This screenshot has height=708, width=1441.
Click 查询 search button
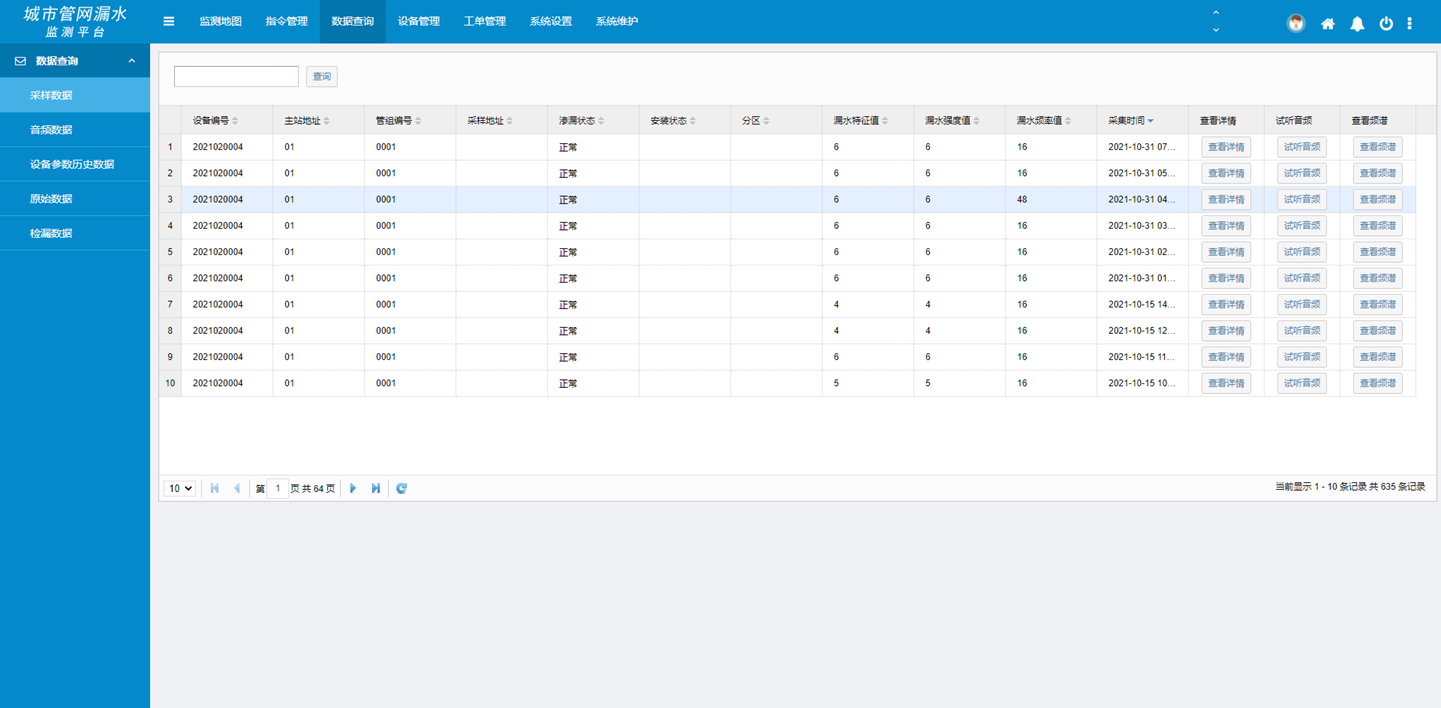point(322,77)
